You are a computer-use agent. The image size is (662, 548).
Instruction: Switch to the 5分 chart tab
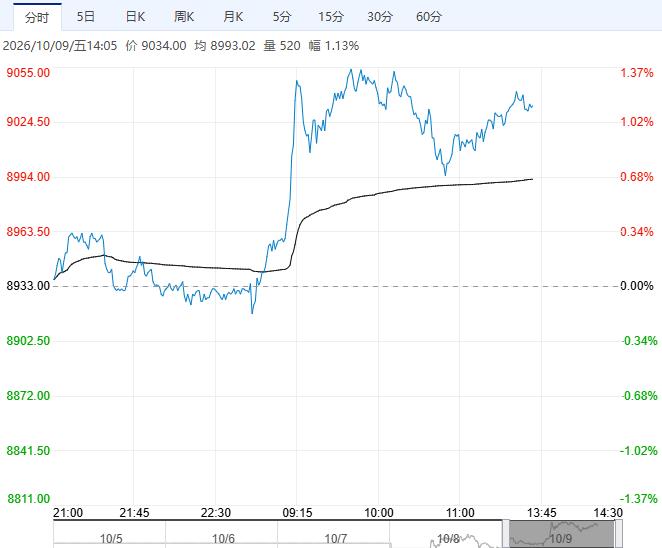[x=282, y=17]
